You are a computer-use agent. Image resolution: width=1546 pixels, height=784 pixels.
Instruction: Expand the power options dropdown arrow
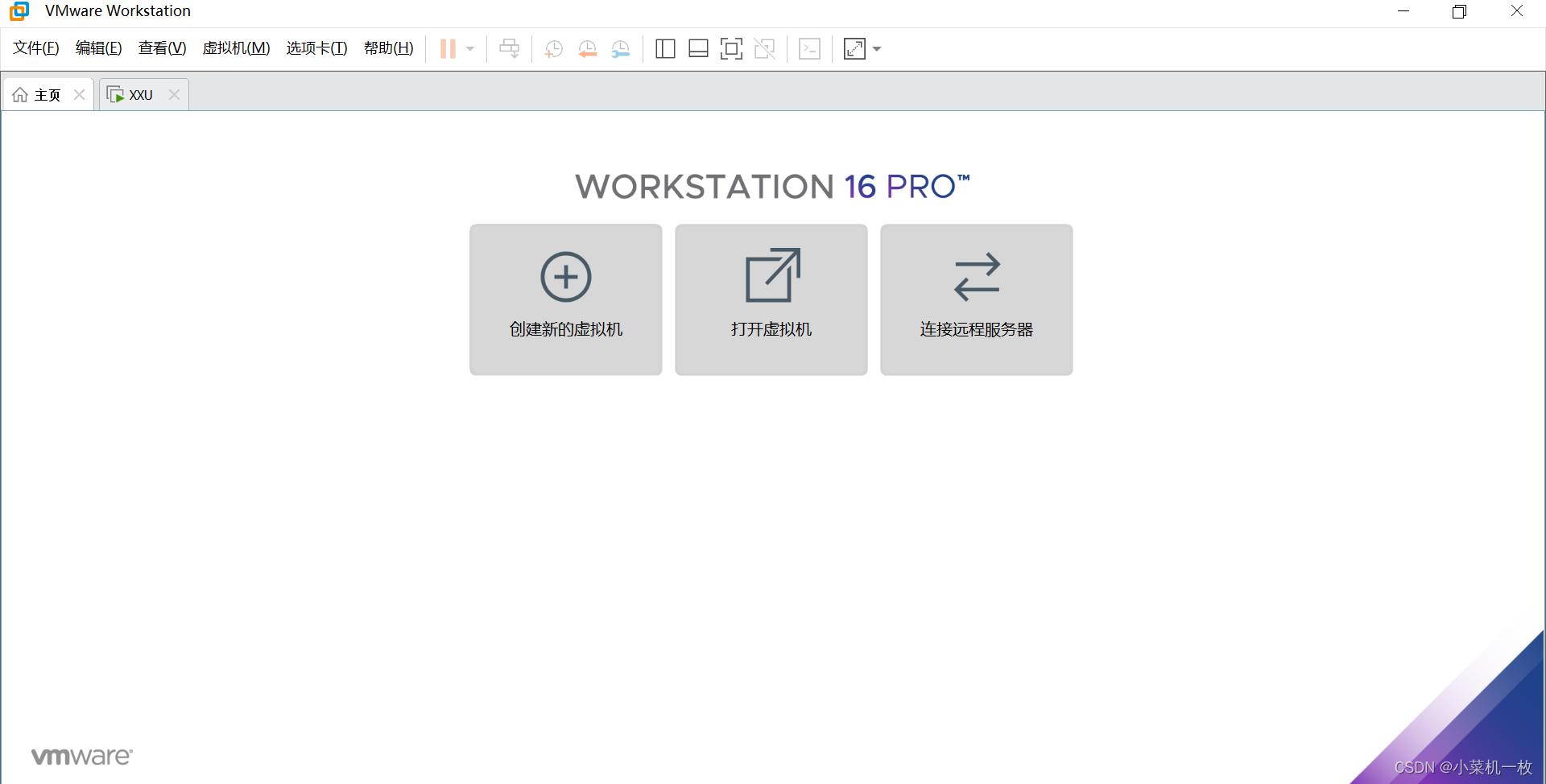(x=470, y=49)
